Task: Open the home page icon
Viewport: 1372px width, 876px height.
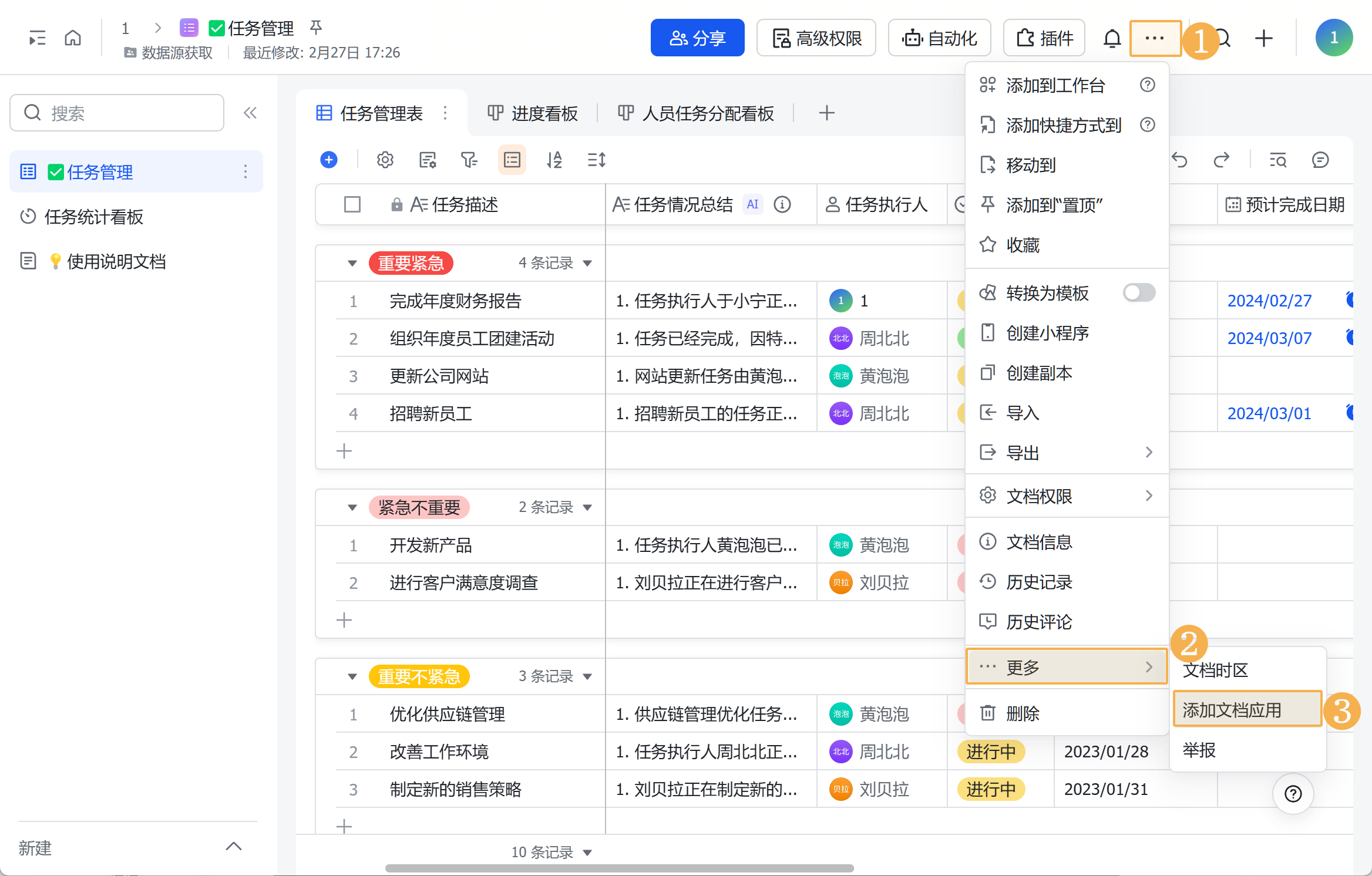Action: click(x=73, y=38)
